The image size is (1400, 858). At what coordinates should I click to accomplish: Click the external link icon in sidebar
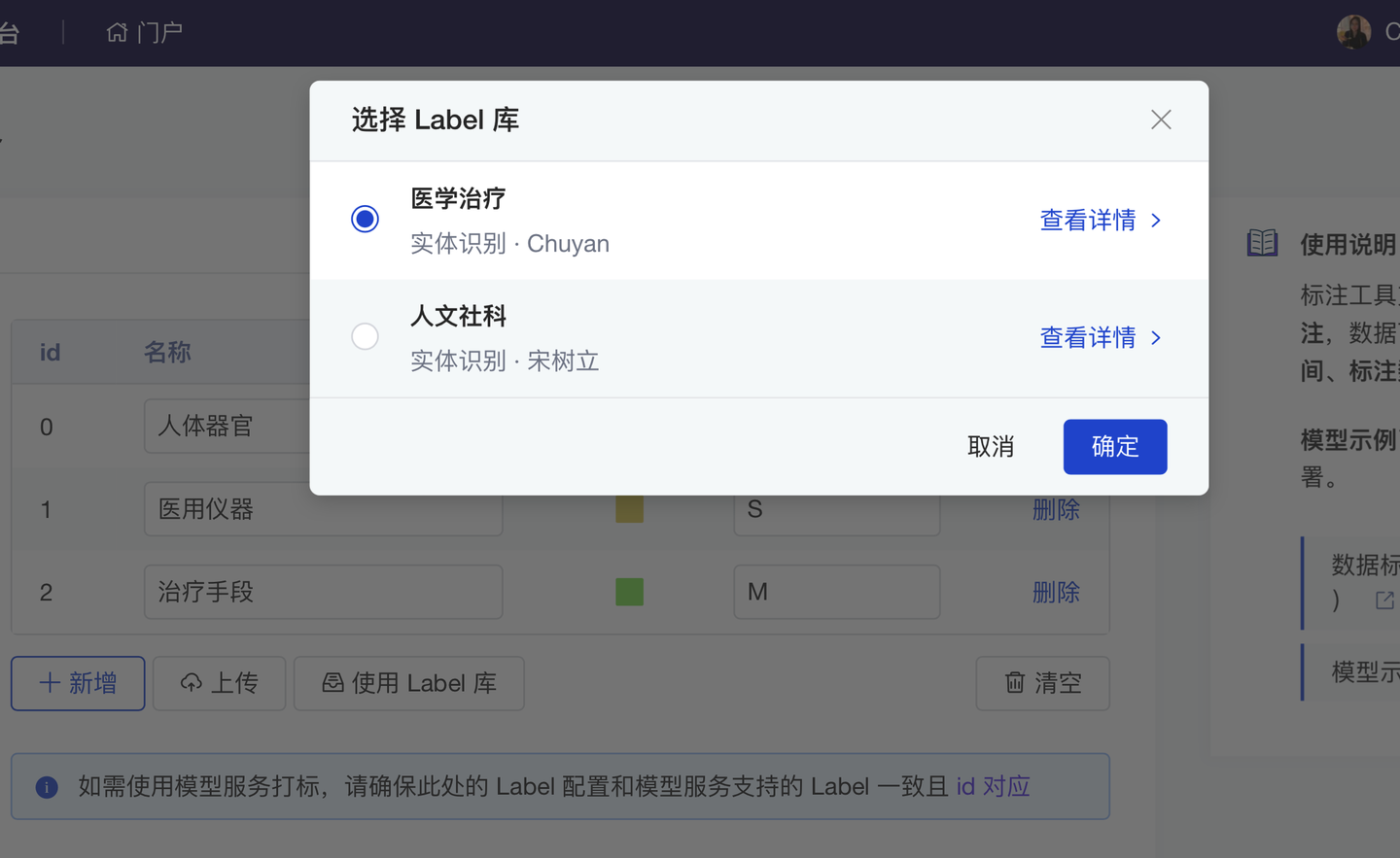[1384, 601]
